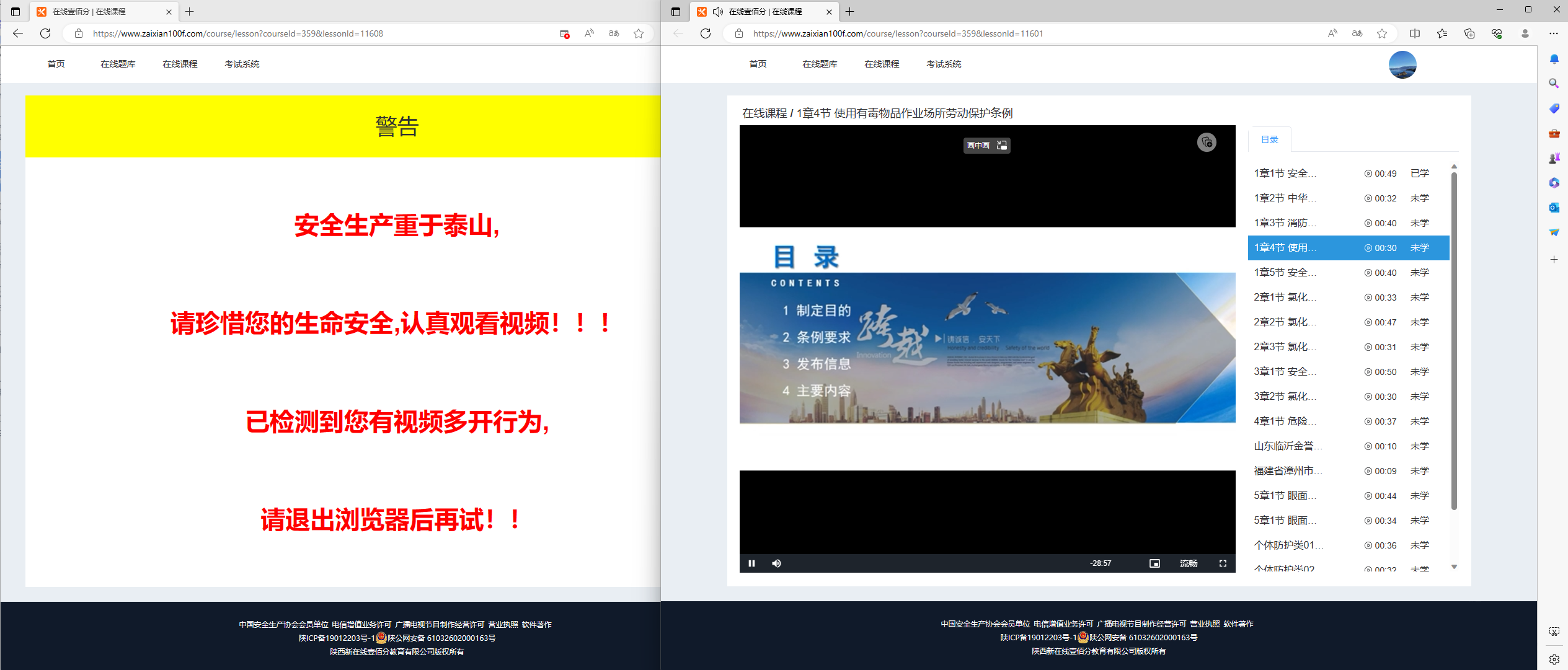Open the 流畅 video quality selector
This screenshot has height=670, width=1568.
1189,563
